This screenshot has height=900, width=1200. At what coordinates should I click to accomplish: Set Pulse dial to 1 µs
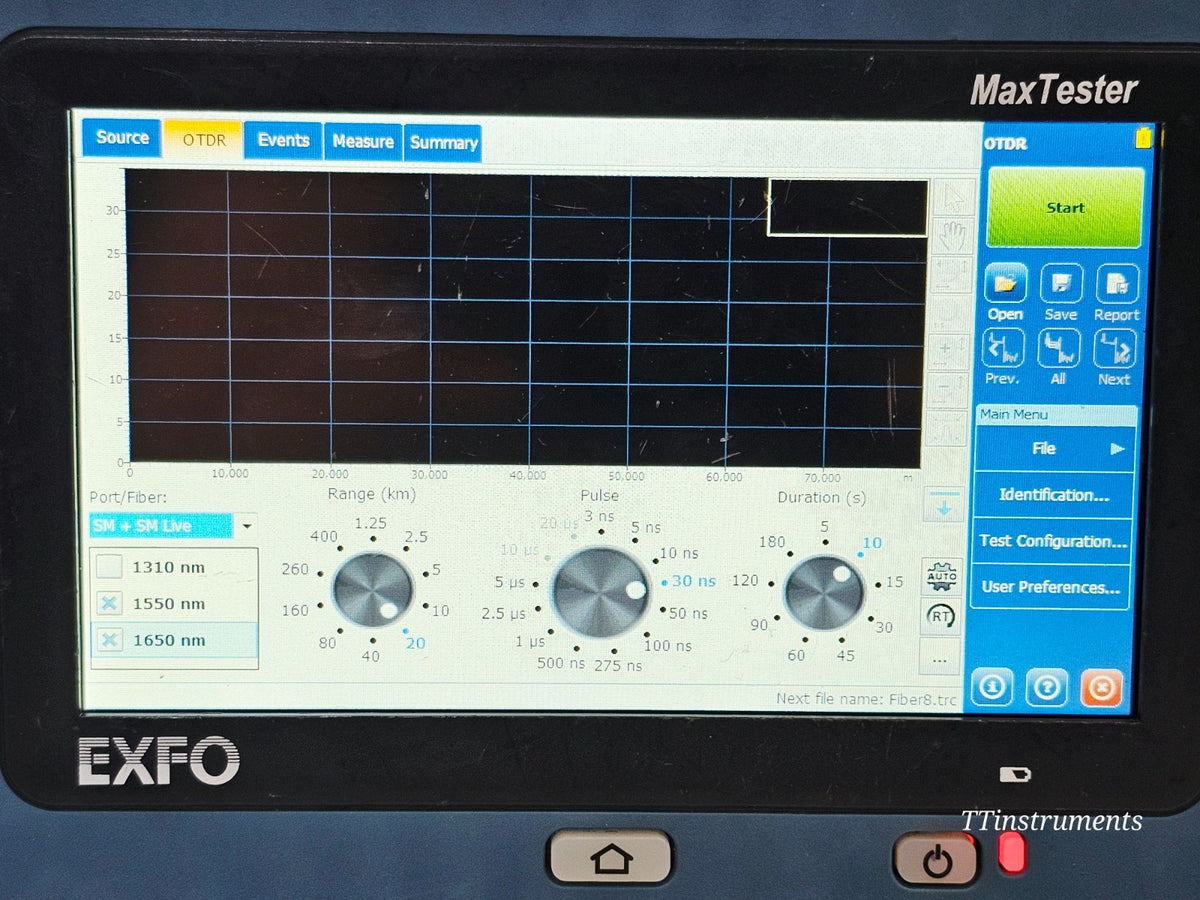click(530, 642)
